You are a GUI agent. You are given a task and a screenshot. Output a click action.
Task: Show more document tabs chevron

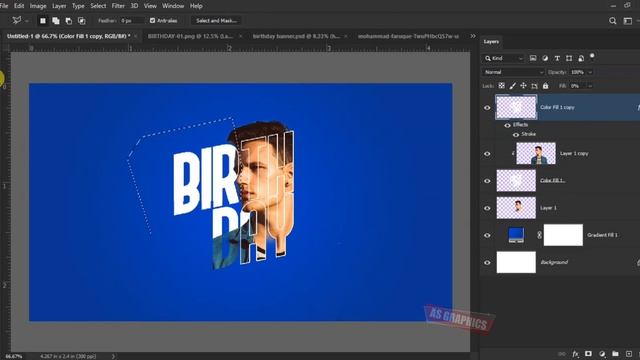click(473, 36)
